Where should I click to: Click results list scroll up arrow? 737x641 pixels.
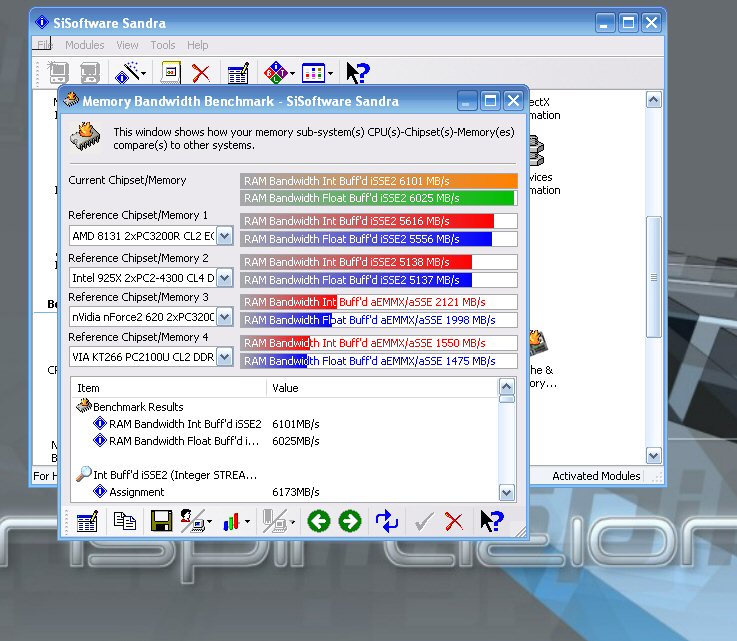(506, 387)
